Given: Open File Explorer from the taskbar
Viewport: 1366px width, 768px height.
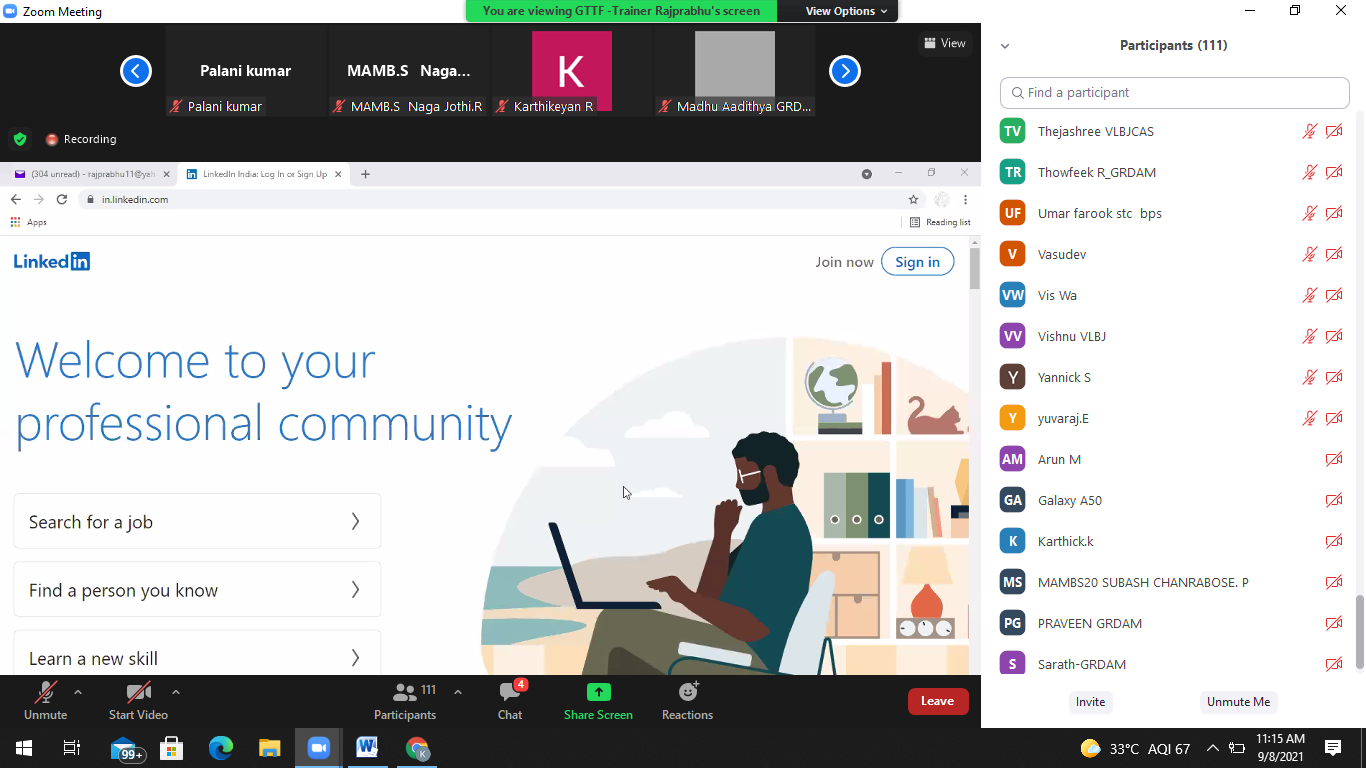Looking at the screenshot, I should (x=270, y=748).
